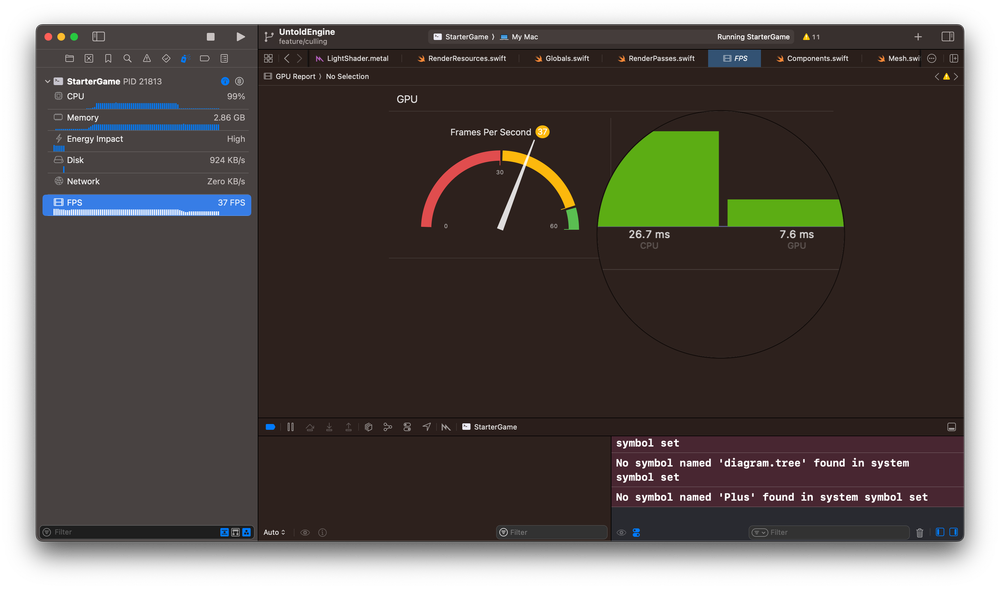
Task: Open the Issue navigator warning icon
Action: (147, 59)
